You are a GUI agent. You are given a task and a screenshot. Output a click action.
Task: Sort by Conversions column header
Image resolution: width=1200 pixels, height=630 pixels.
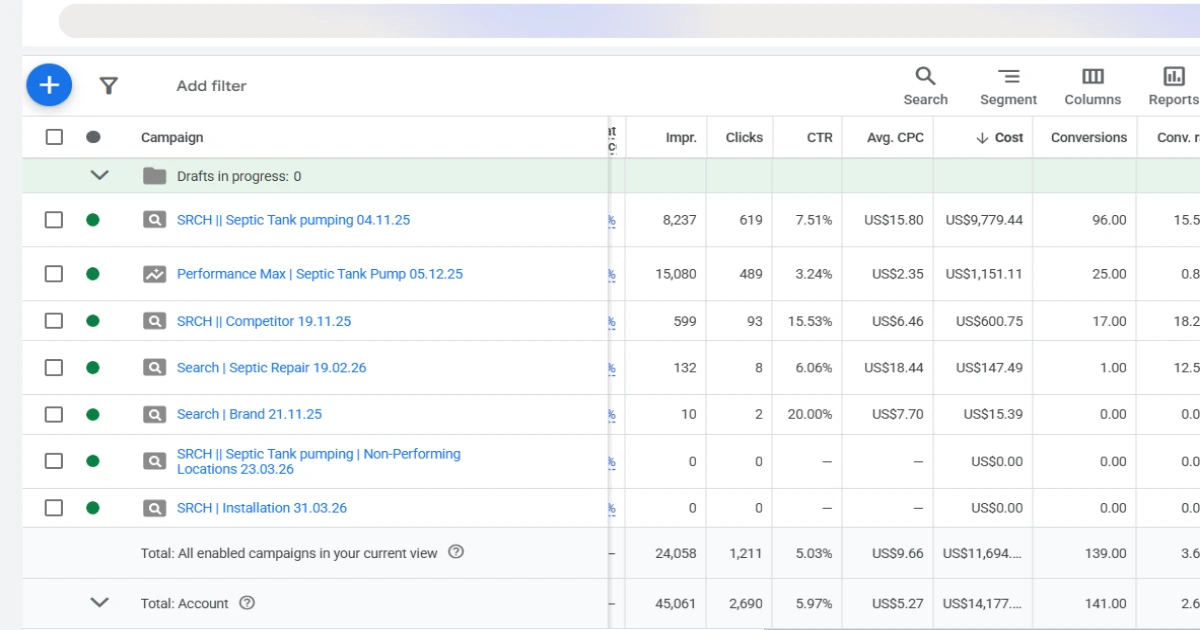tap(1089, 138)
